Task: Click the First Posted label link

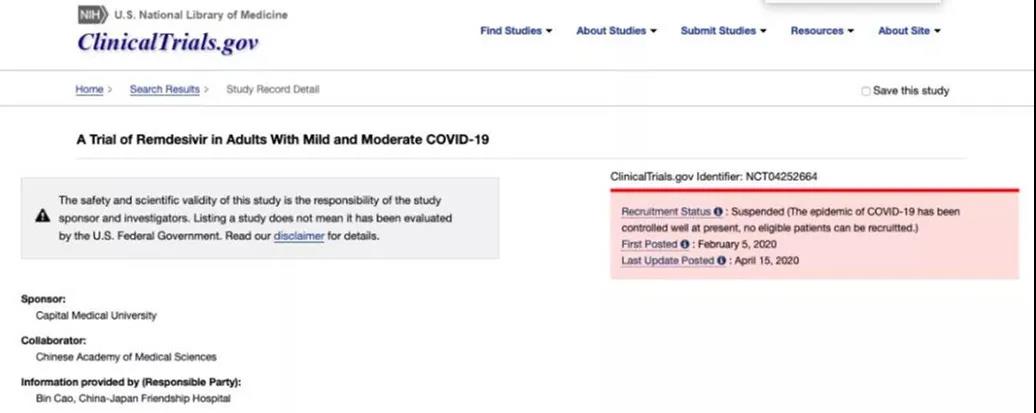Action: pyautogui.click(x=649, y=244)
